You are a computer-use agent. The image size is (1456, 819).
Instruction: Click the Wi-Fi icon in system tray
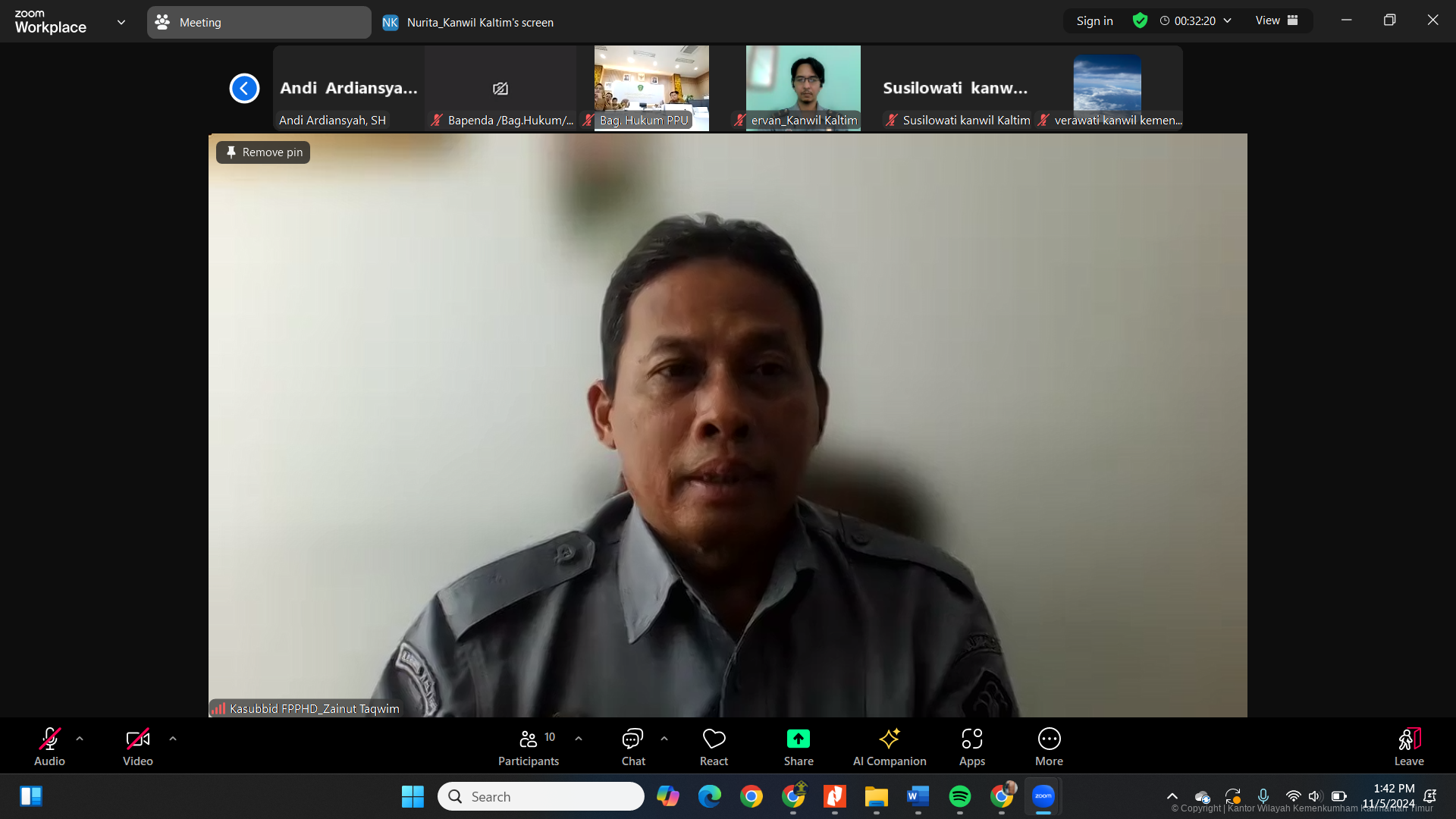click(1293, 796)
